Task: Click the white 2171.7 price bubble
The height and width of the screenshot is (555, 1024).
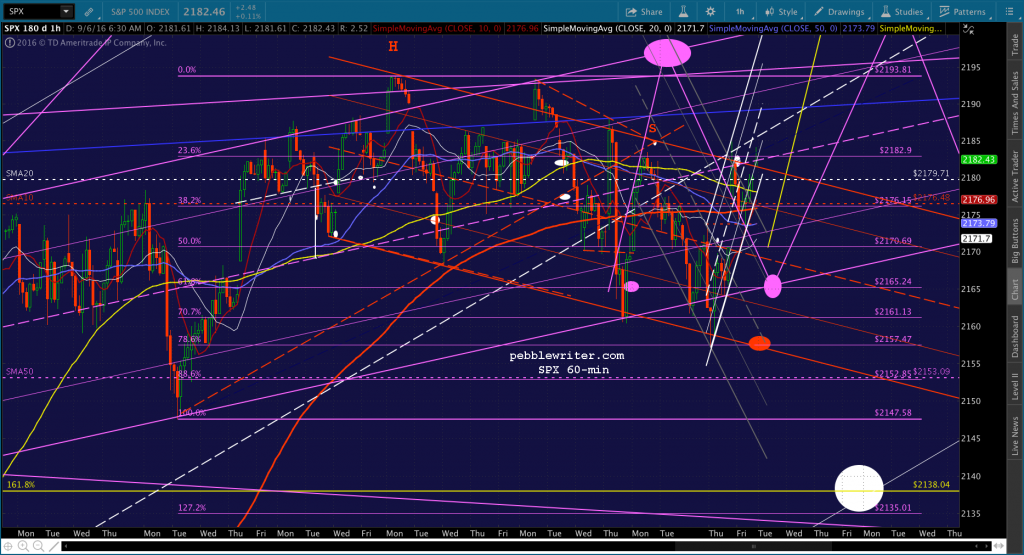Action: (977, 239)
